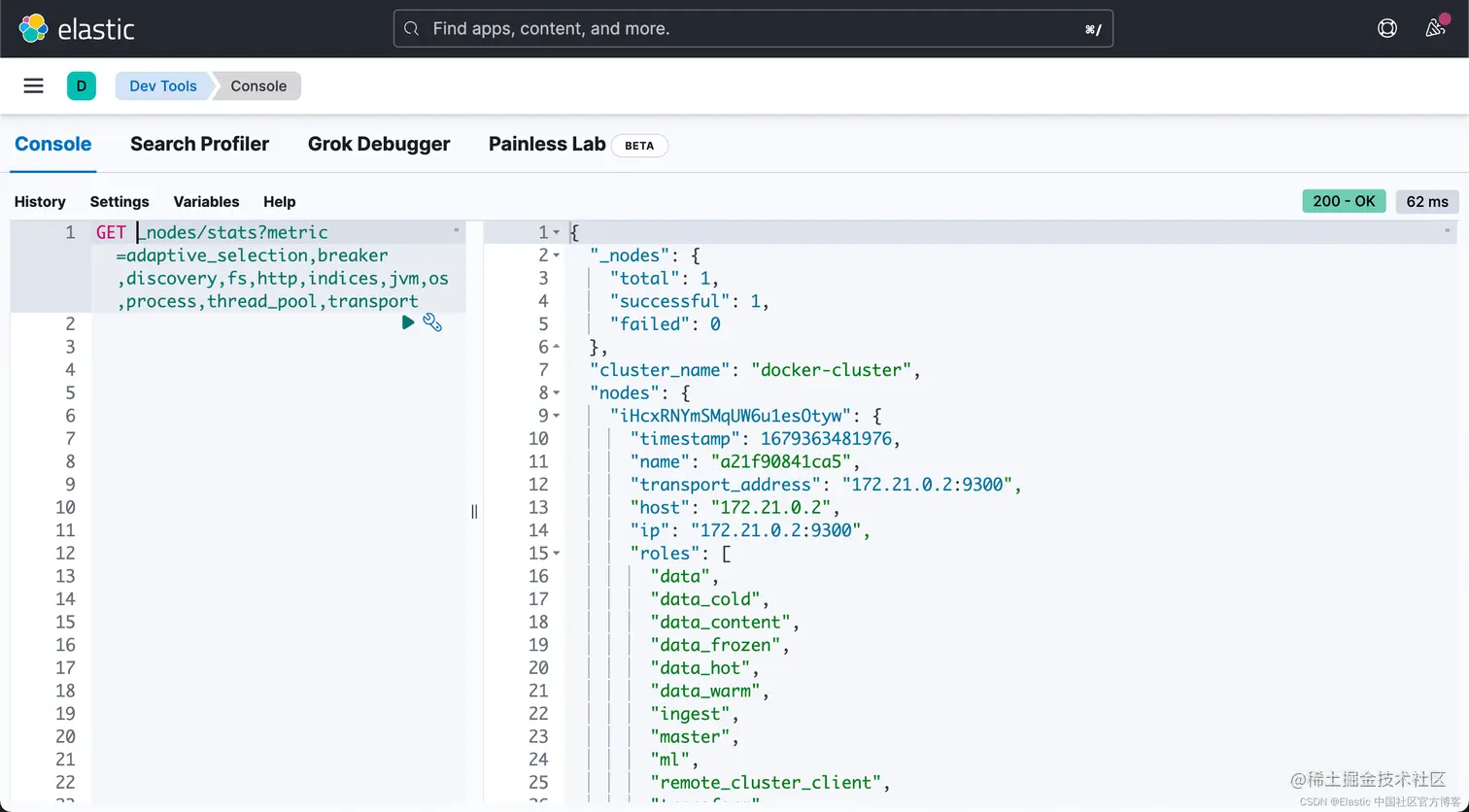Click the "data_cold" role entry
This screenshot has height=812, width=1469.
coord(709,599)
